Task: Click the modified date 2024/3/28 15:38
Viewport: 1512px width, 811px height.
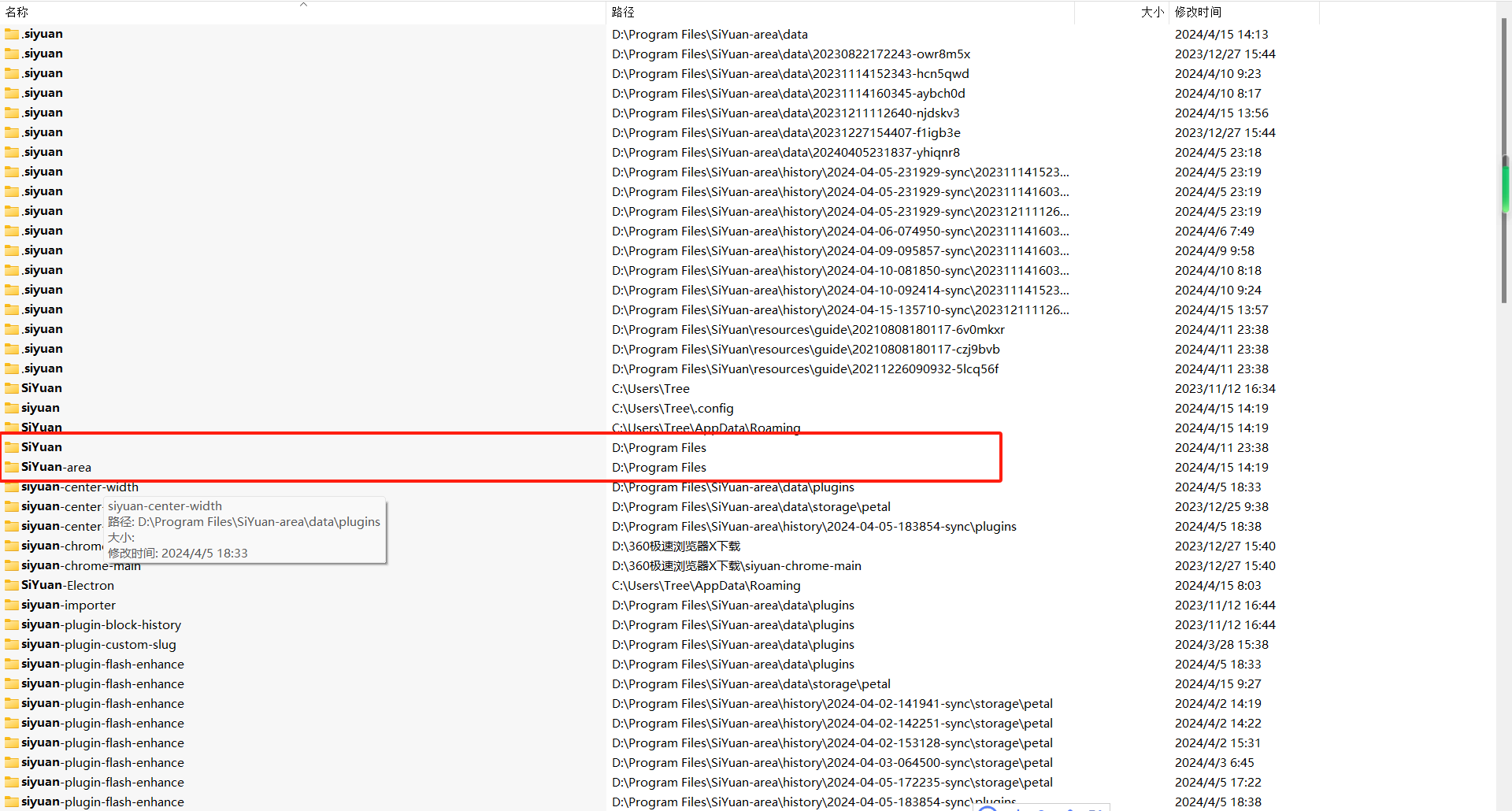Action: [x=1221, y=645]
